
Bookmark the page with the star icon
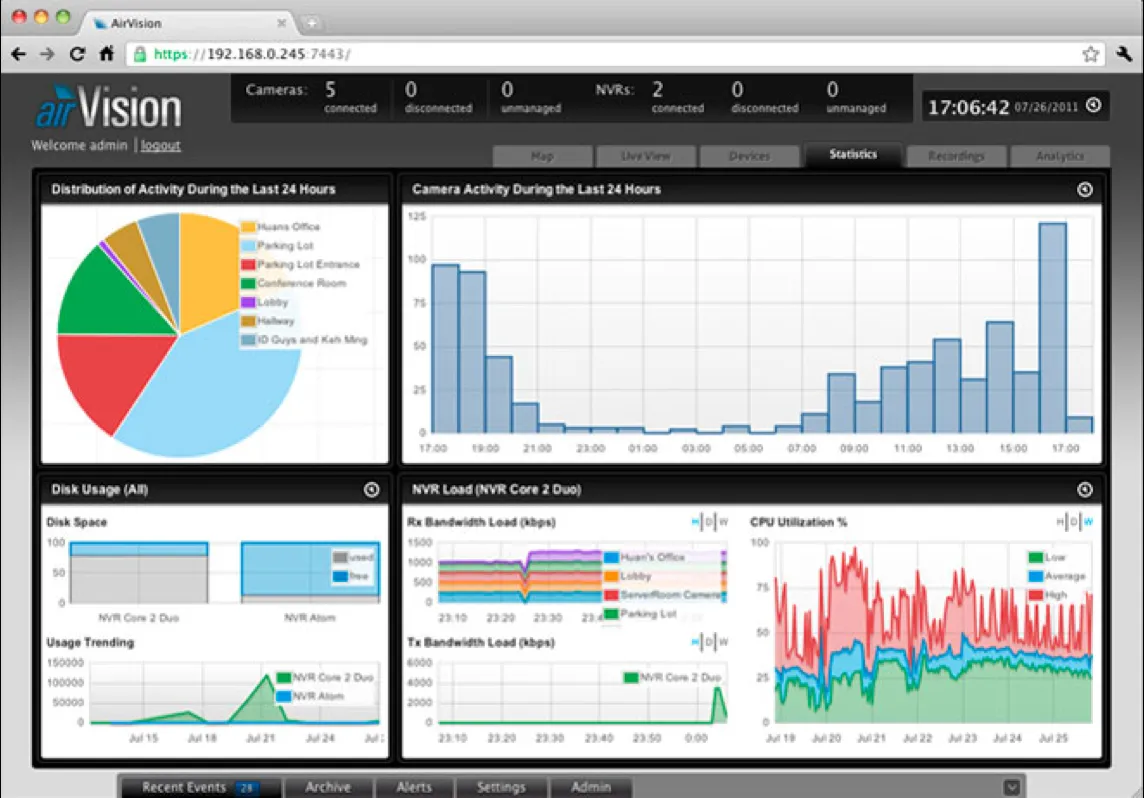click(1090, 54)
